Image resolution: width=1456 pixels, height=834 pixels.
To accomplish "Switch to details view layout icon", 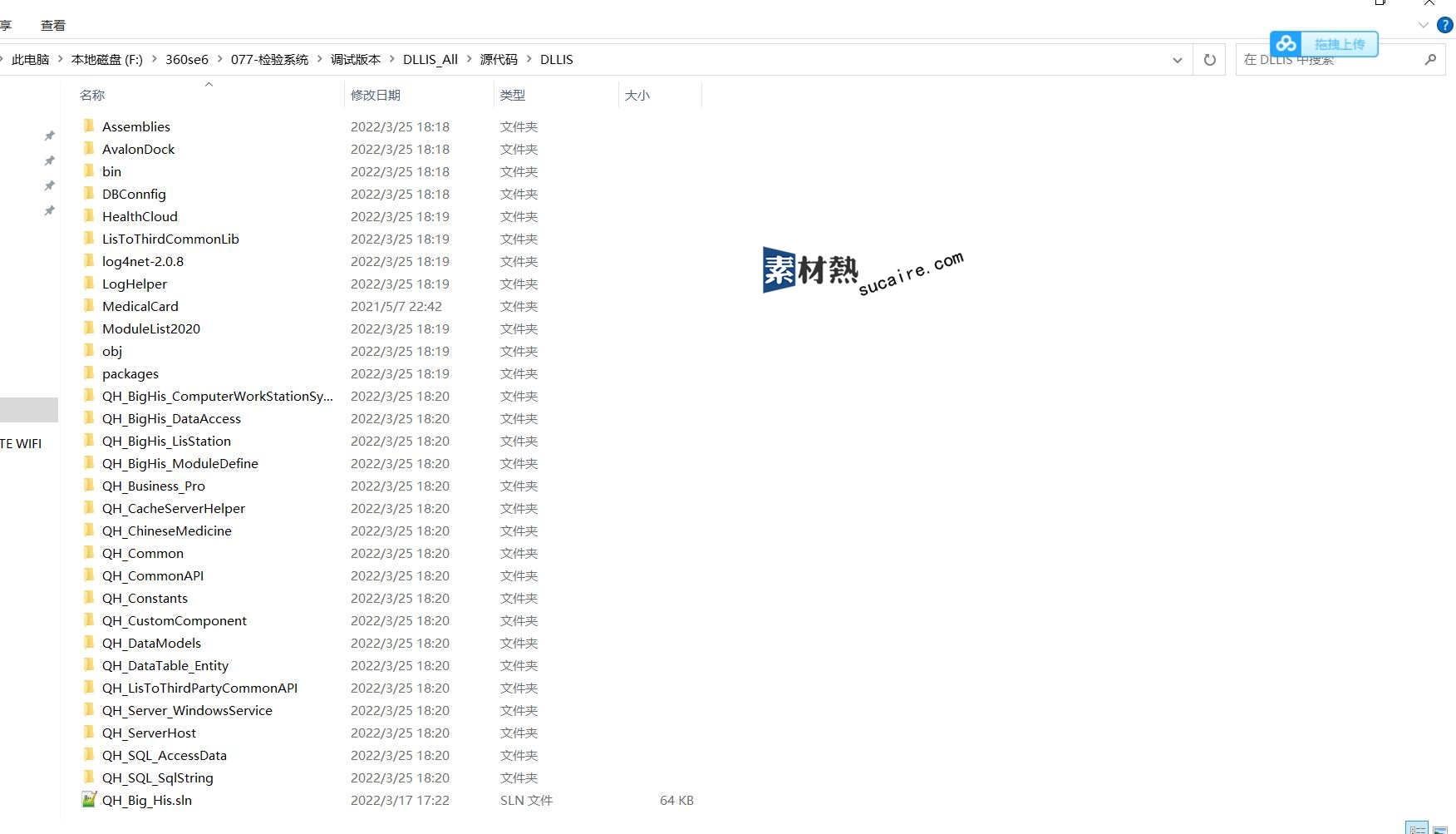I will [1416, 828].
